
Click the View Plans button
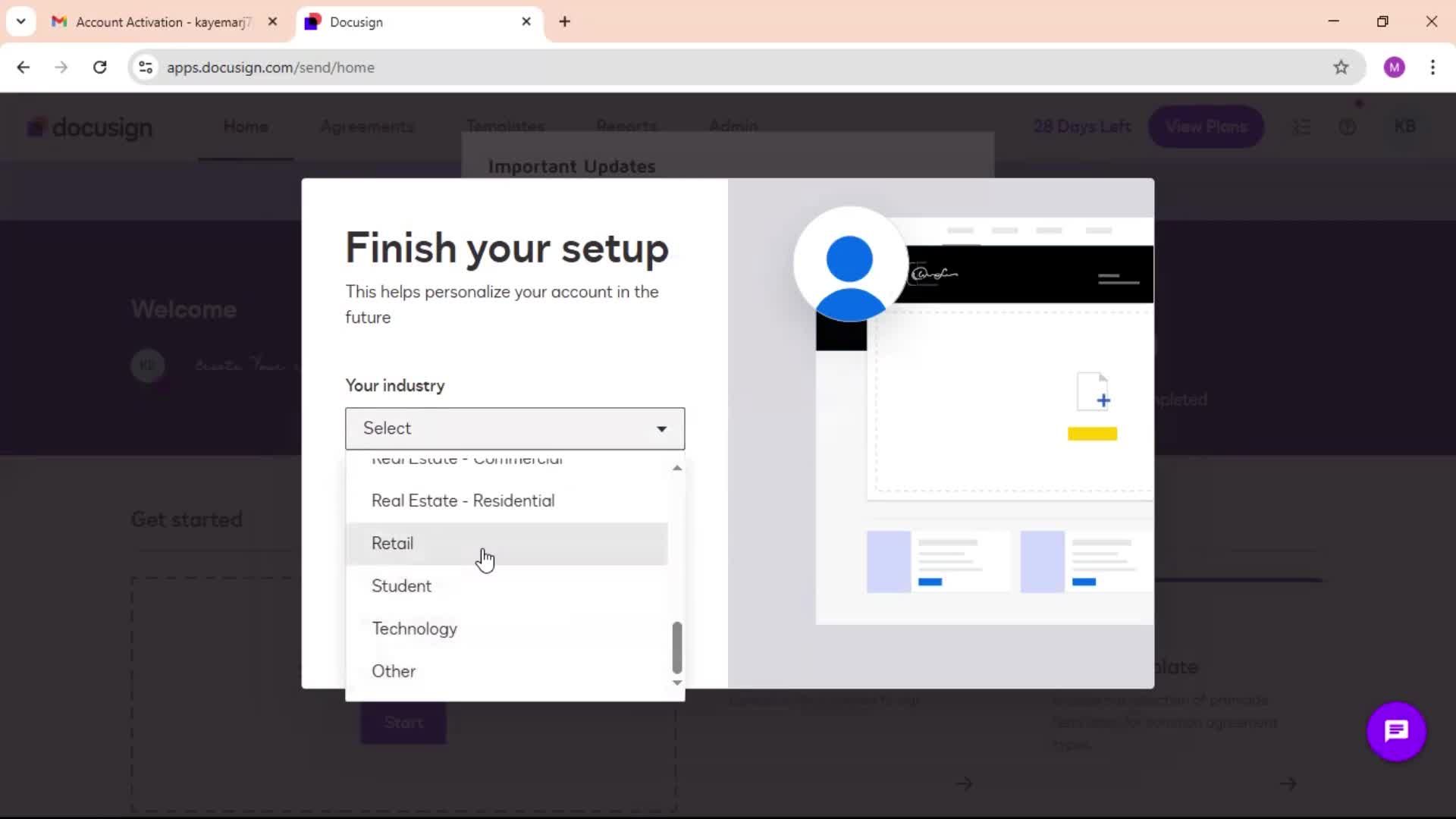1206,127
